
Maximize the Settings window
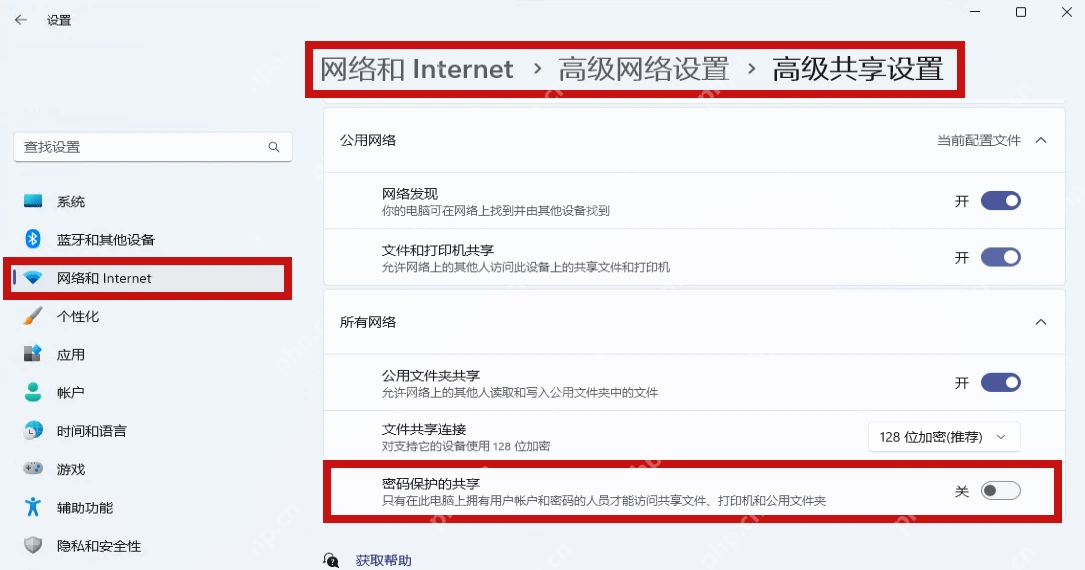pos(1021,12)
